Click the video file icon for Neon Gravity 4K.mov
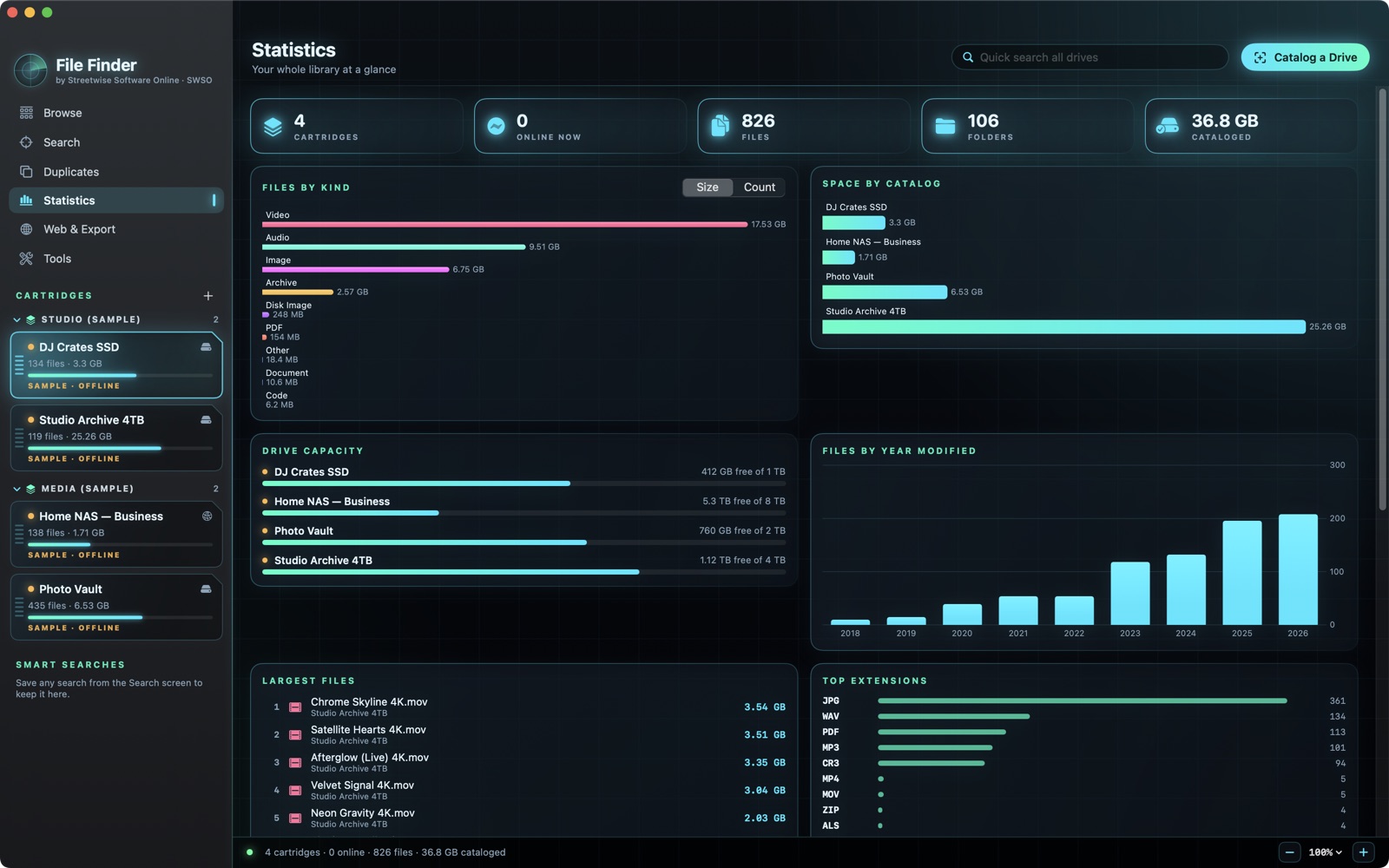The image size is (1389, 868). [295, 819]
